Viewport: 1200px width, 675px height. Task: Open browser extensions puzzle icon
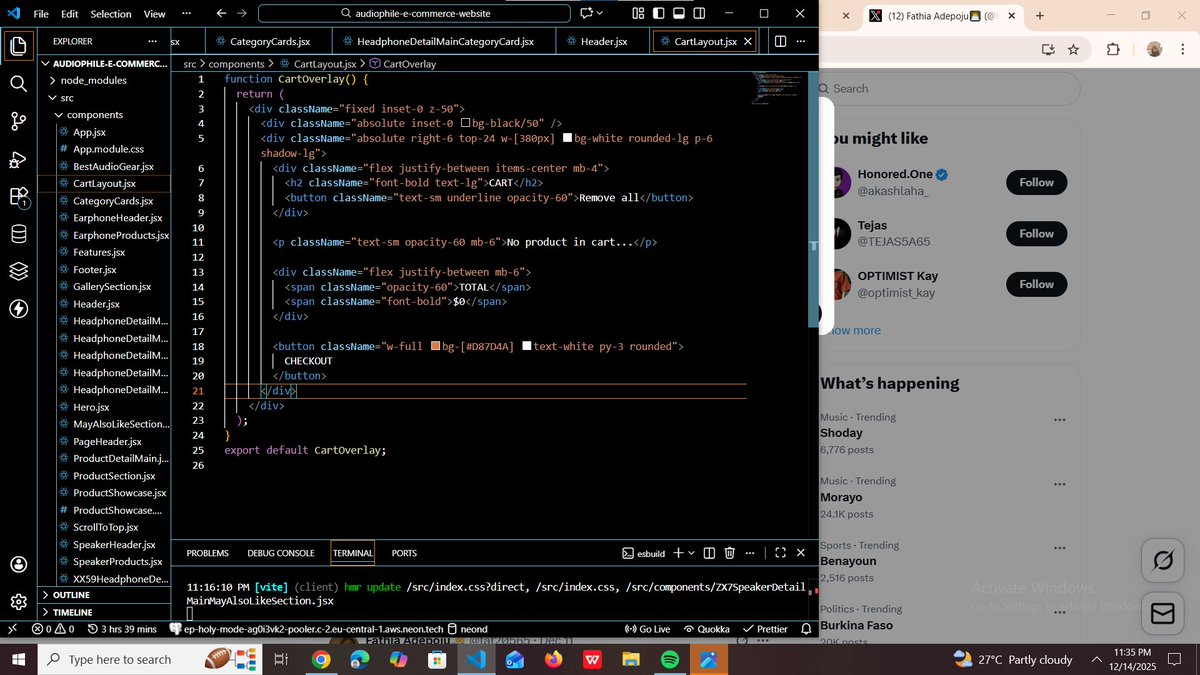(x=1113, y=49)
